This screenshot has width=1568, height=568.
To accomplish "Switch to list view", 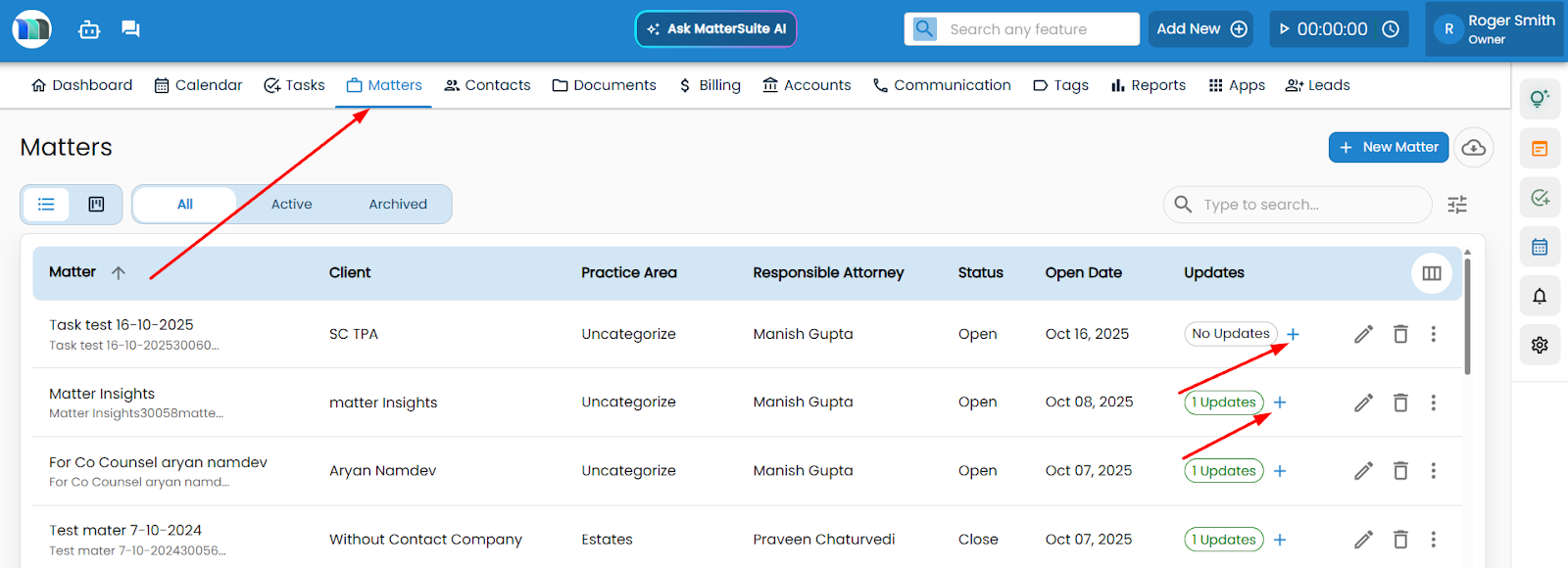I will point(46,205).
